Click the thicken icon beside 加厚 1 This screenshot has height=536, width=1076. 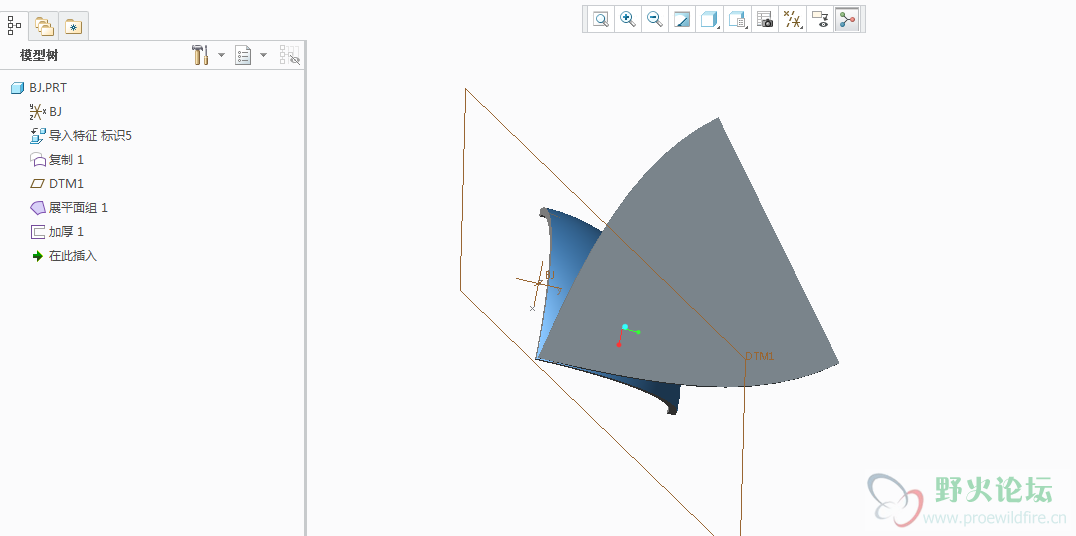click(x=38, y=232)
